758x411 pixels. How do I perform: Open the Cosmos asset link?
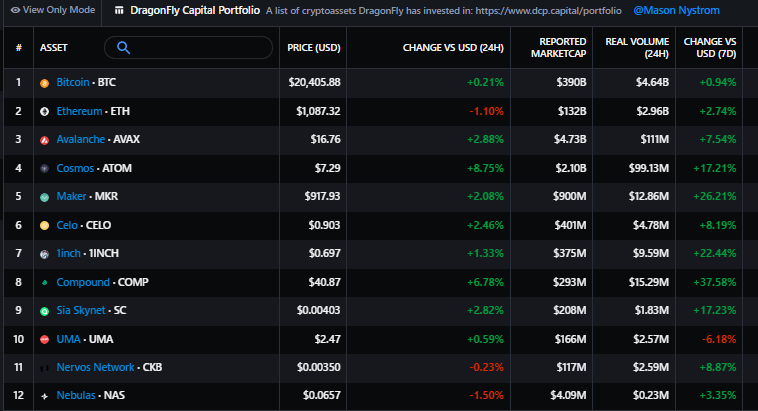click(75, 168)
